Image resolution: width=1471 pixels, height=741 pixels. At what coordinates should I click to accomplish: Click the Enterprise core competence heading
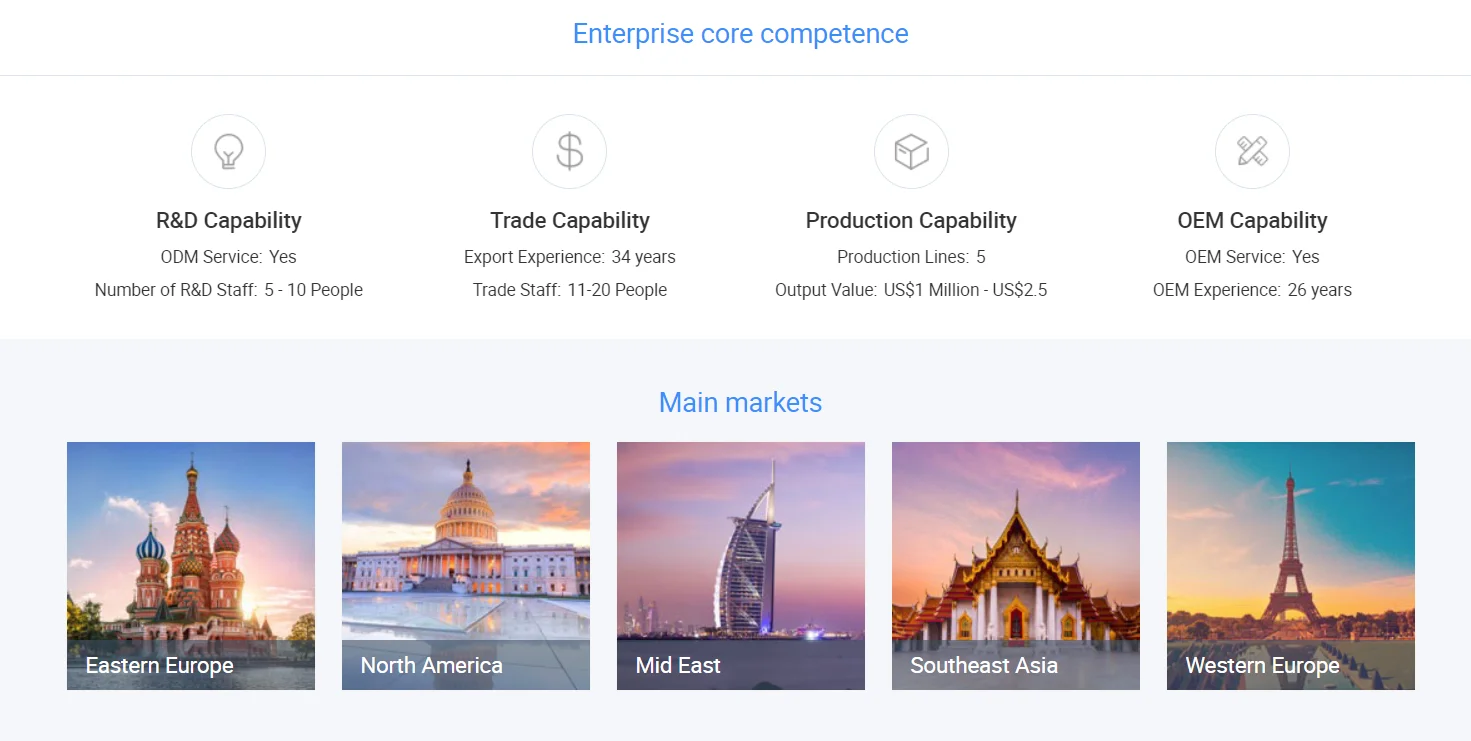[x=740, y=34]
